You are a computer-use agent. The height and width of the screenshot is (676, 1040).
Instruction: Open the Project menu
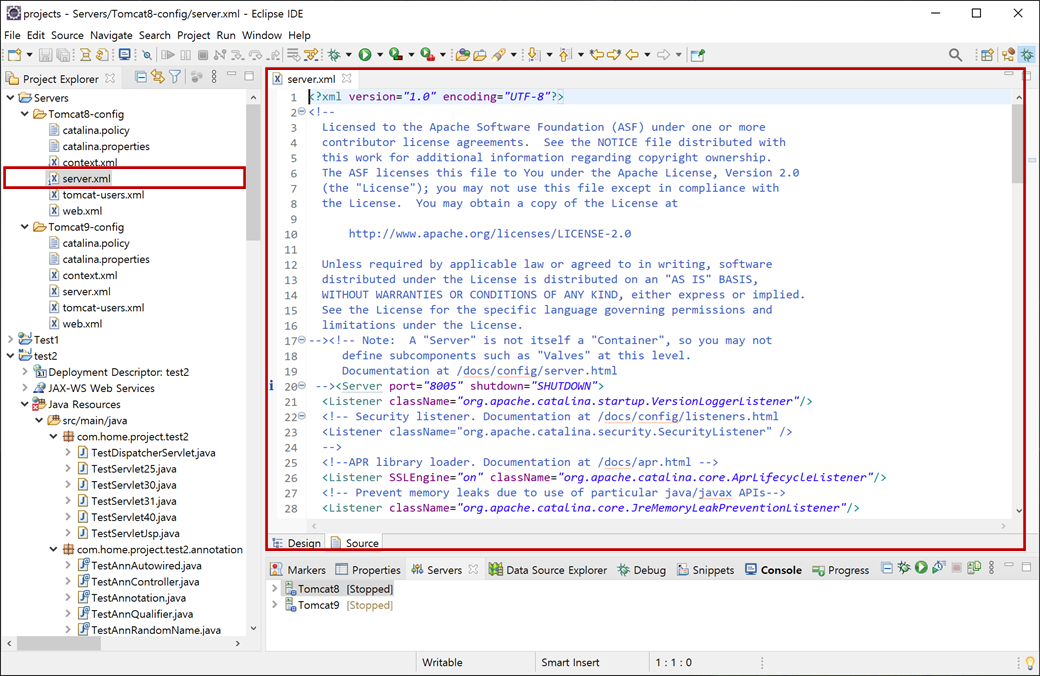coord(194,35)
